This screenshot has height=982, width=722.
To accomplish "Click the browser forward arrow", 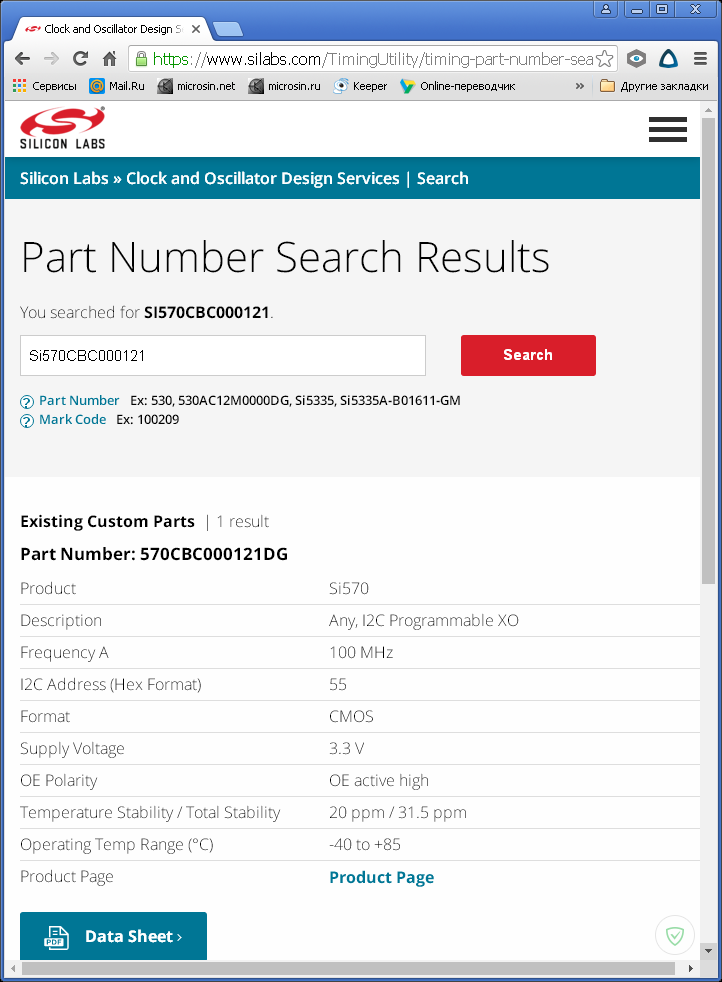I will point(51,59).
